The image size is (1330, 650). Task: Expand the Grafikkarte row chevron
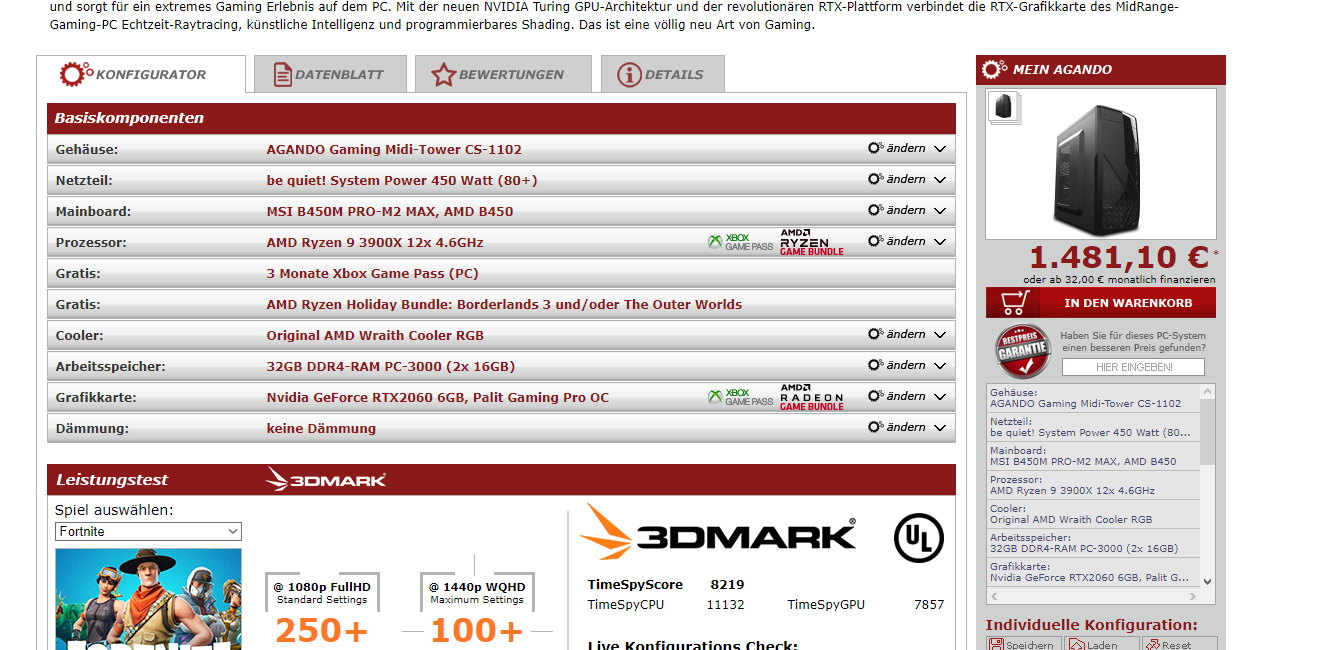coord(939,397)
